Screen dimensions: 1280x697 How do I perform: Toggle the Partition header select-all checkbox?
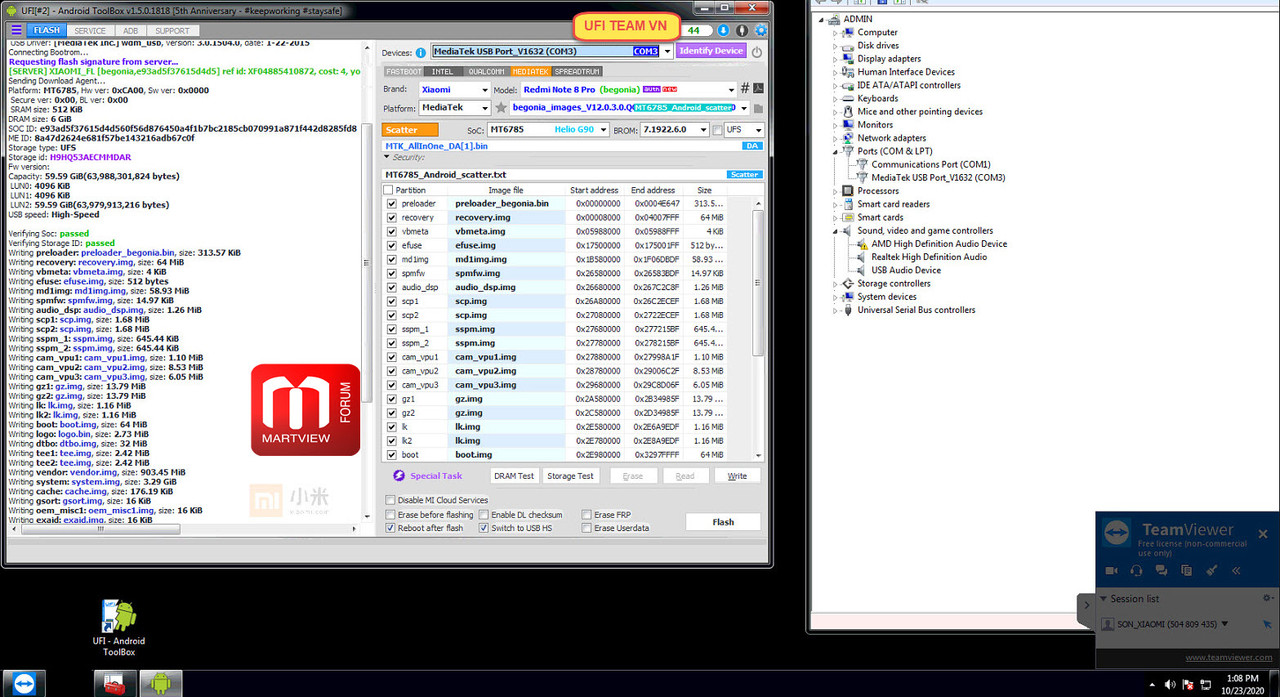coord(389,190)
